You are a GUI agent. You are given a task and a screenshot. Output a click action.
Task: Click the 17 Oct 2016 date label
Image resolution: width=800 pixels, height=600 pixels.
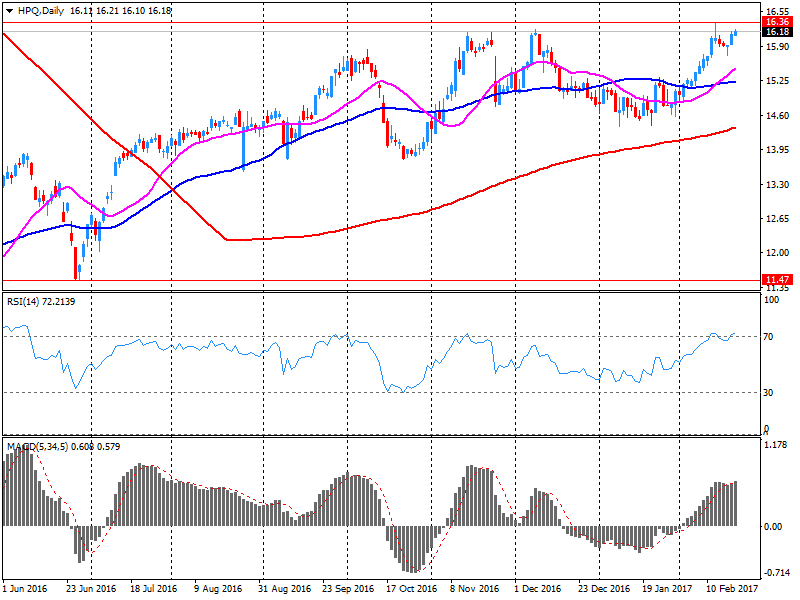click(x=412, y=588)
